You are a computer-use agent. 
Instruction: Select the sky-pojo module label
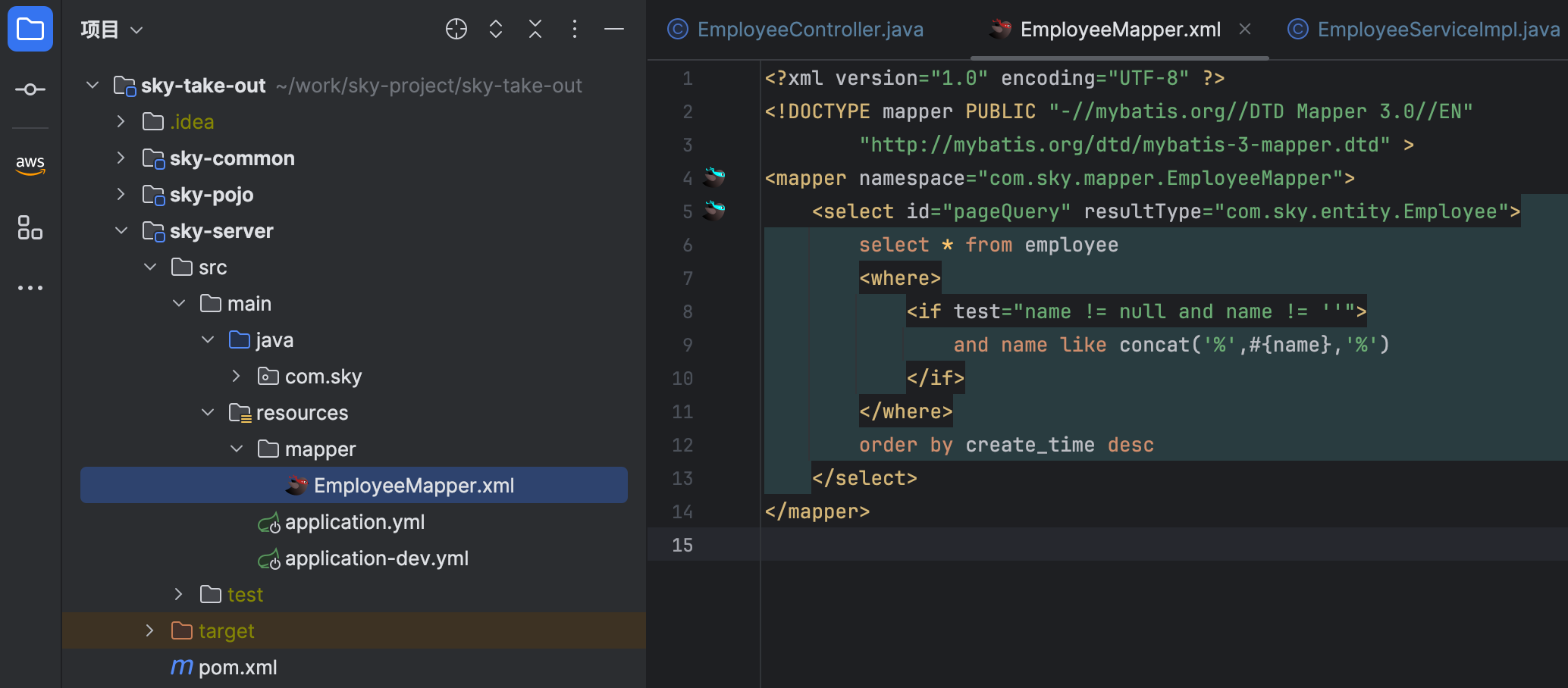tap(212, 195)
